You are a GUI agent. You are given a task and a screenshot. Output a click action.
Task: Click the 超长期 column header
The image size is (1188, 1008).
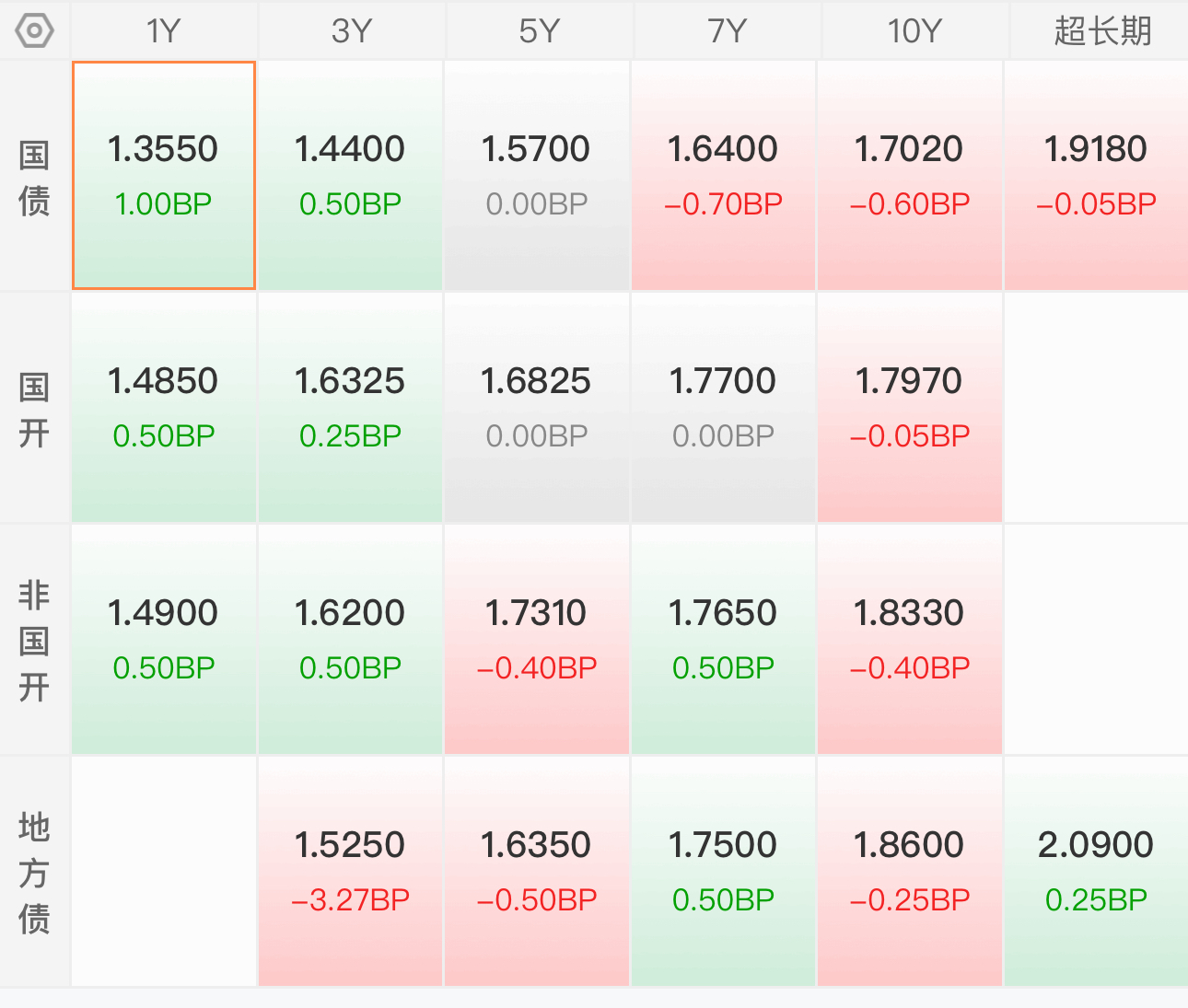coord(1102,31)
